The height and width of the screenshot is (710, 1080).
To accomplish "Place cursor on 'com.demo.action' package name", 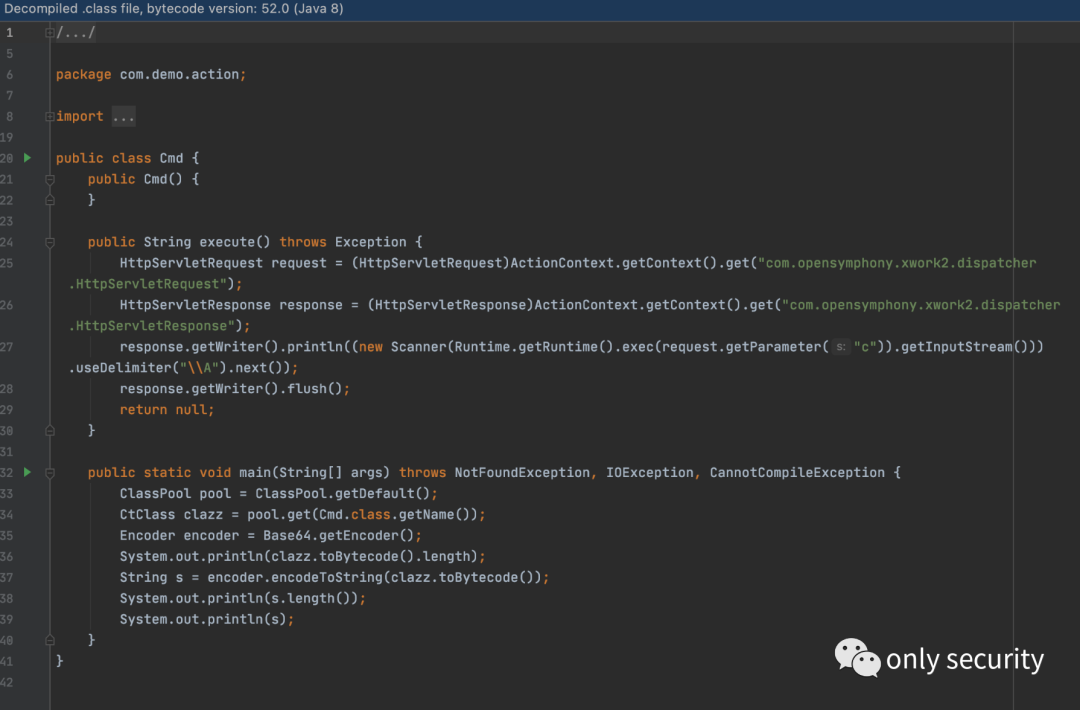I will pyautogui.click(x=179, y=74).
